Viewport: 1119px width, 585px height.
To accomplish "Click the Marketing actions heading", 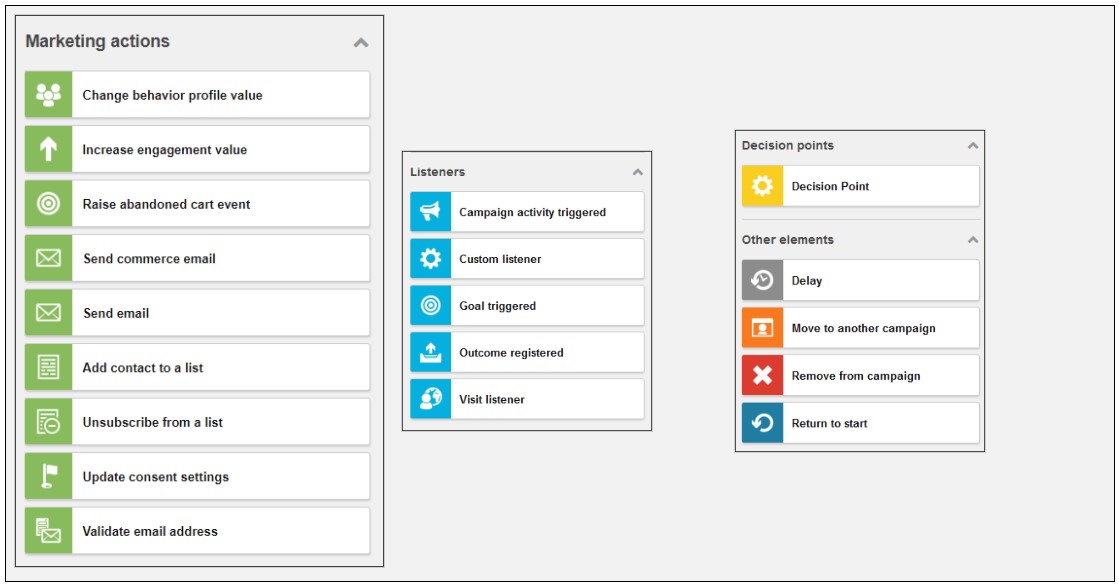I will [x=98, y=41].
